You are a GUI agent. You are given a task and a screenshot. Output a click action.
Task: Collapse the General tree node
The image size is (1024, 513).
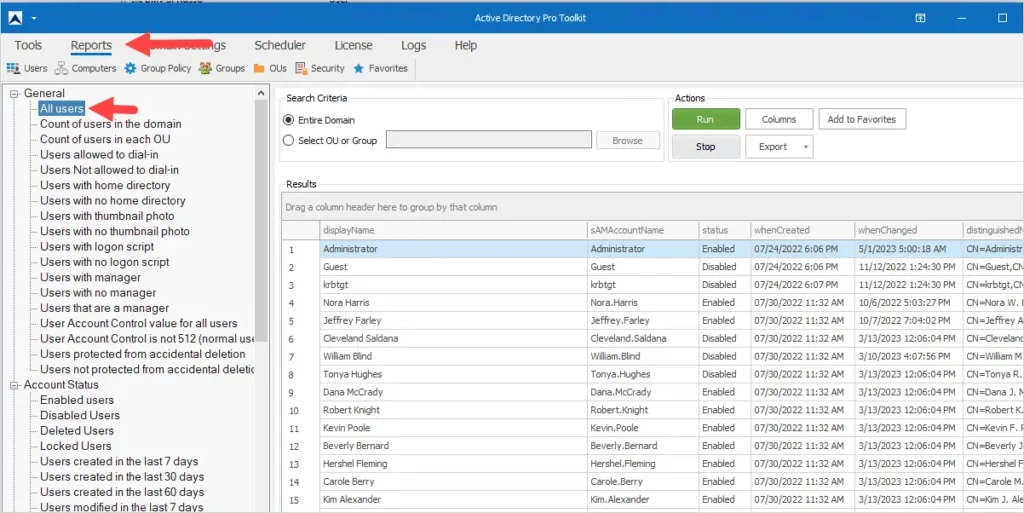tap(14, 93)
